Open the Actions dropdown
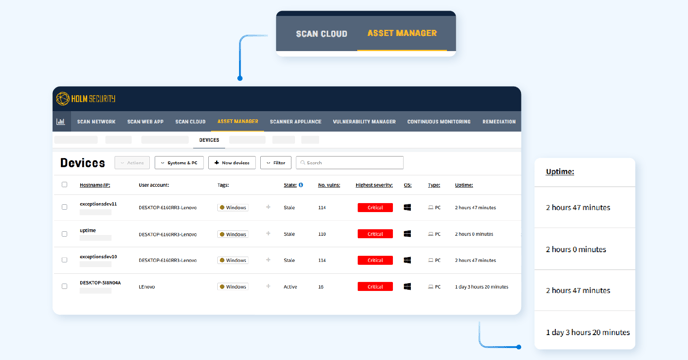This screenshot has height=360, width=688. coord(132,163)
